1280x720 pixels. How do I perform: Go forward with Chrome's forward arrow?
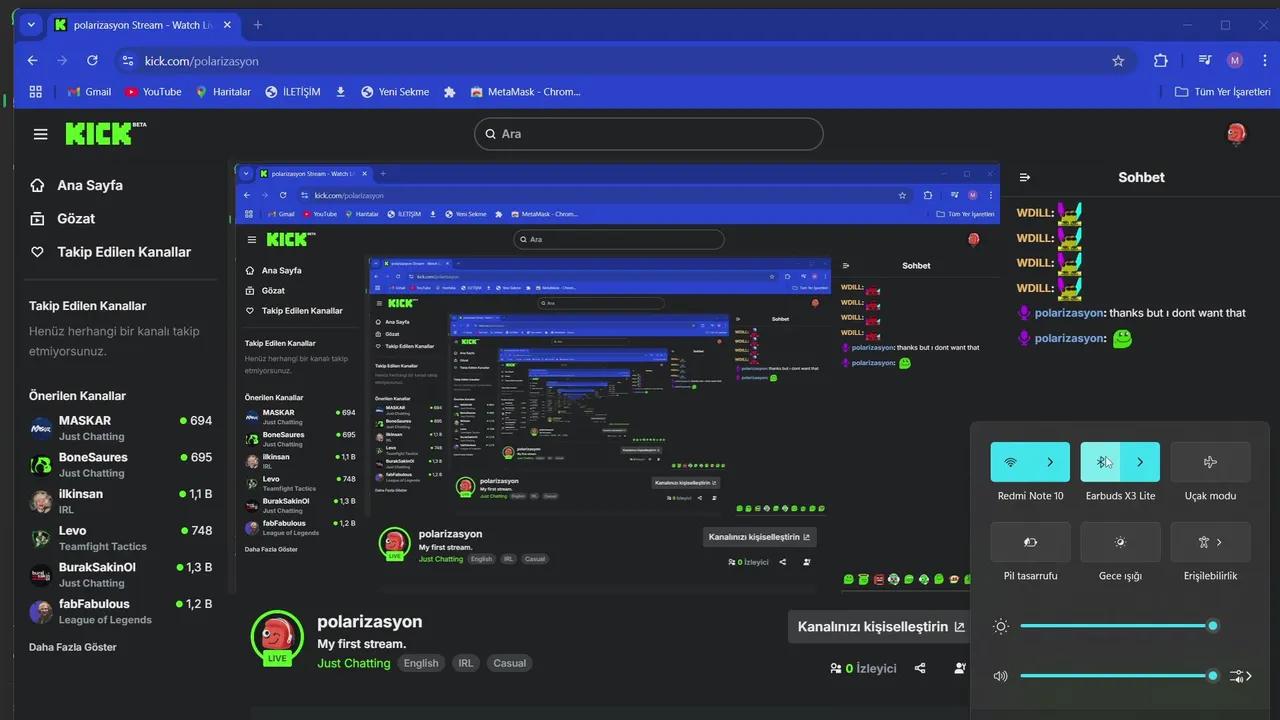62,61
